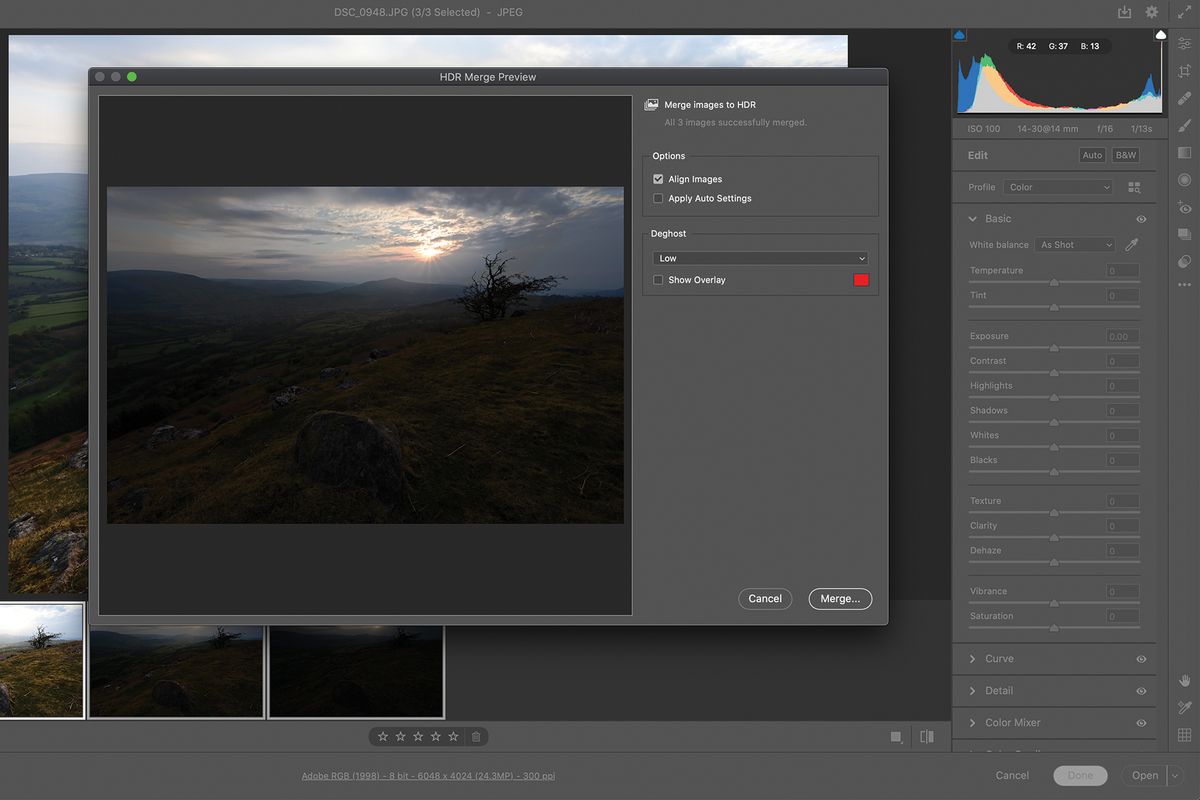Click the red deghost overlay color swatch
This screenshot has height=800, width=1200.
click(x=861, y=280)
